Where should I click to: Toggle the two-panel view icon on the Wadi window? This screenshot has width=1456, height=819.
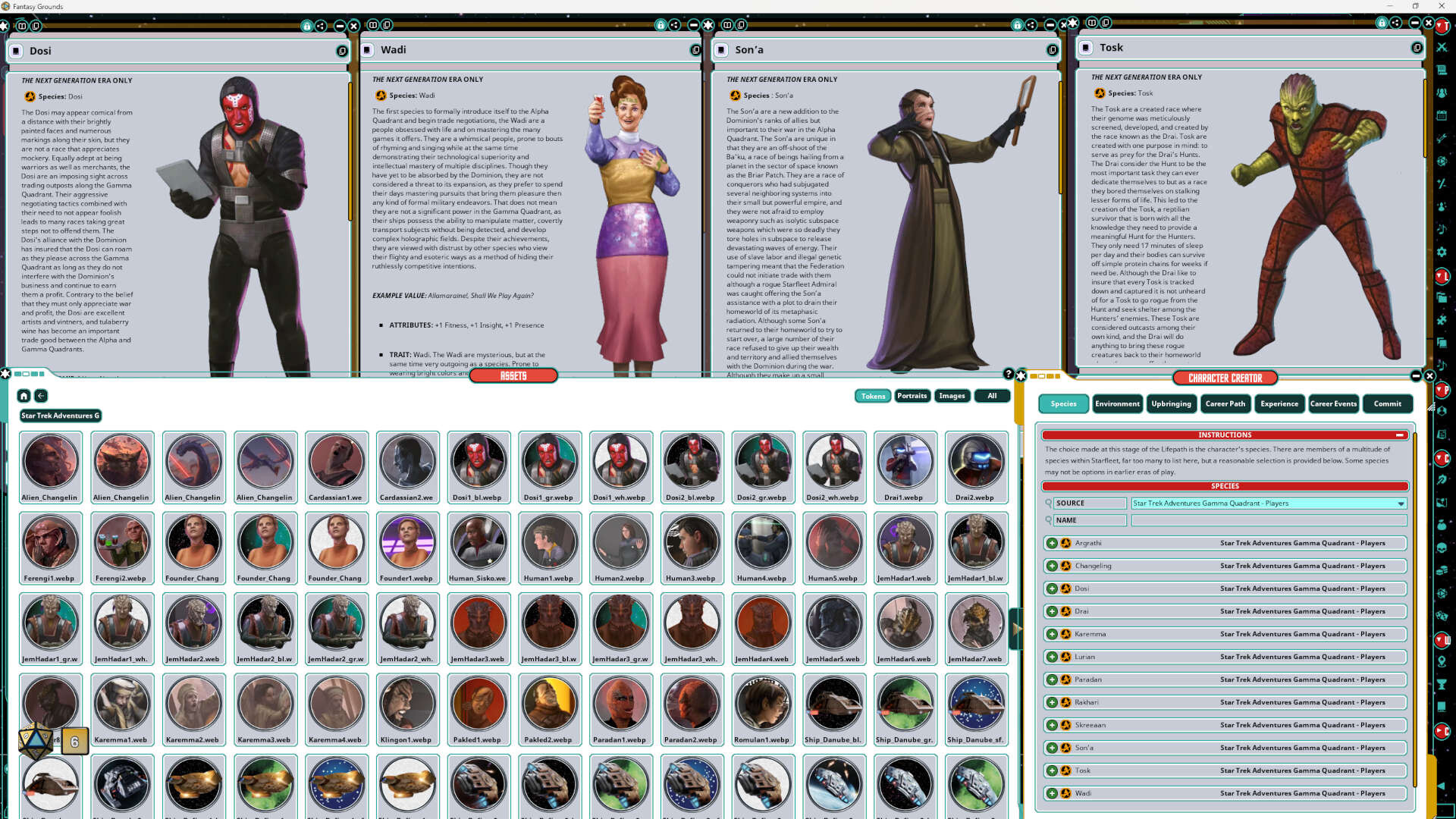click(x=372, y=26)
